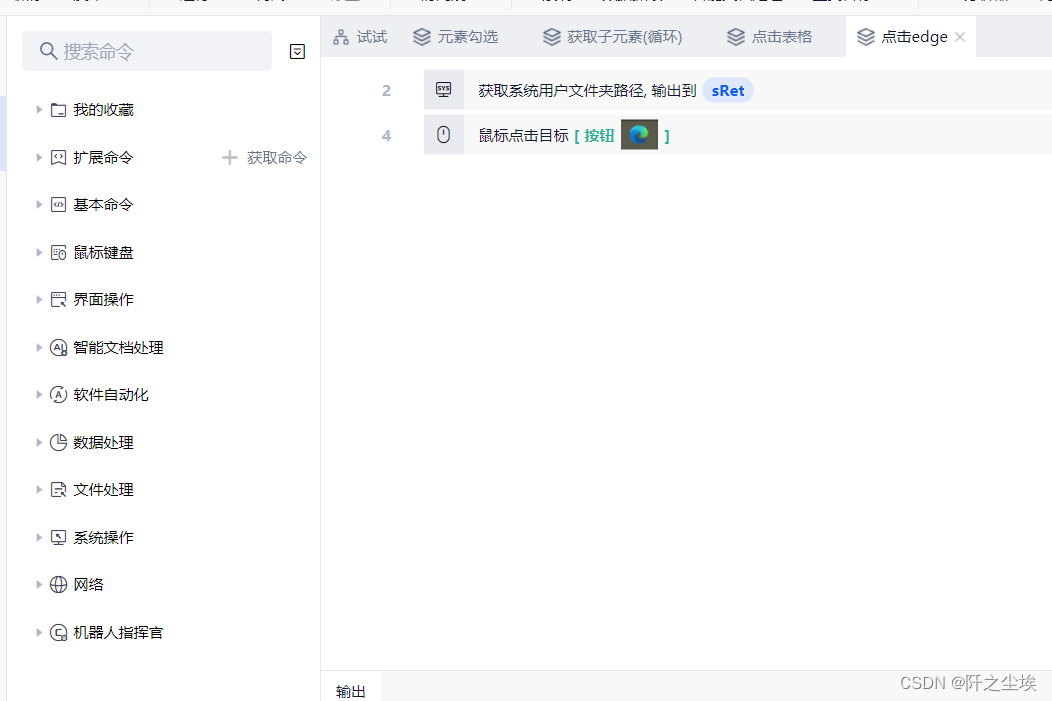Expand the 网络 tree arrow
Screen dimensions: 1052x701
[x=39, y=584]
